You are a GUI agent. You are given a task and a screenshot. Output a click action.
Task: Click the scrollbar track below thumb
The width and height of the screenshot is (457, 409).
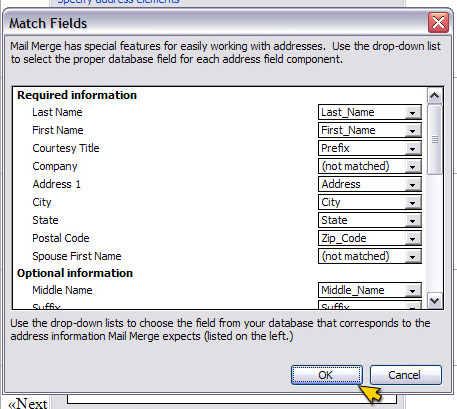pyautogui.click(x=435, y=233)
